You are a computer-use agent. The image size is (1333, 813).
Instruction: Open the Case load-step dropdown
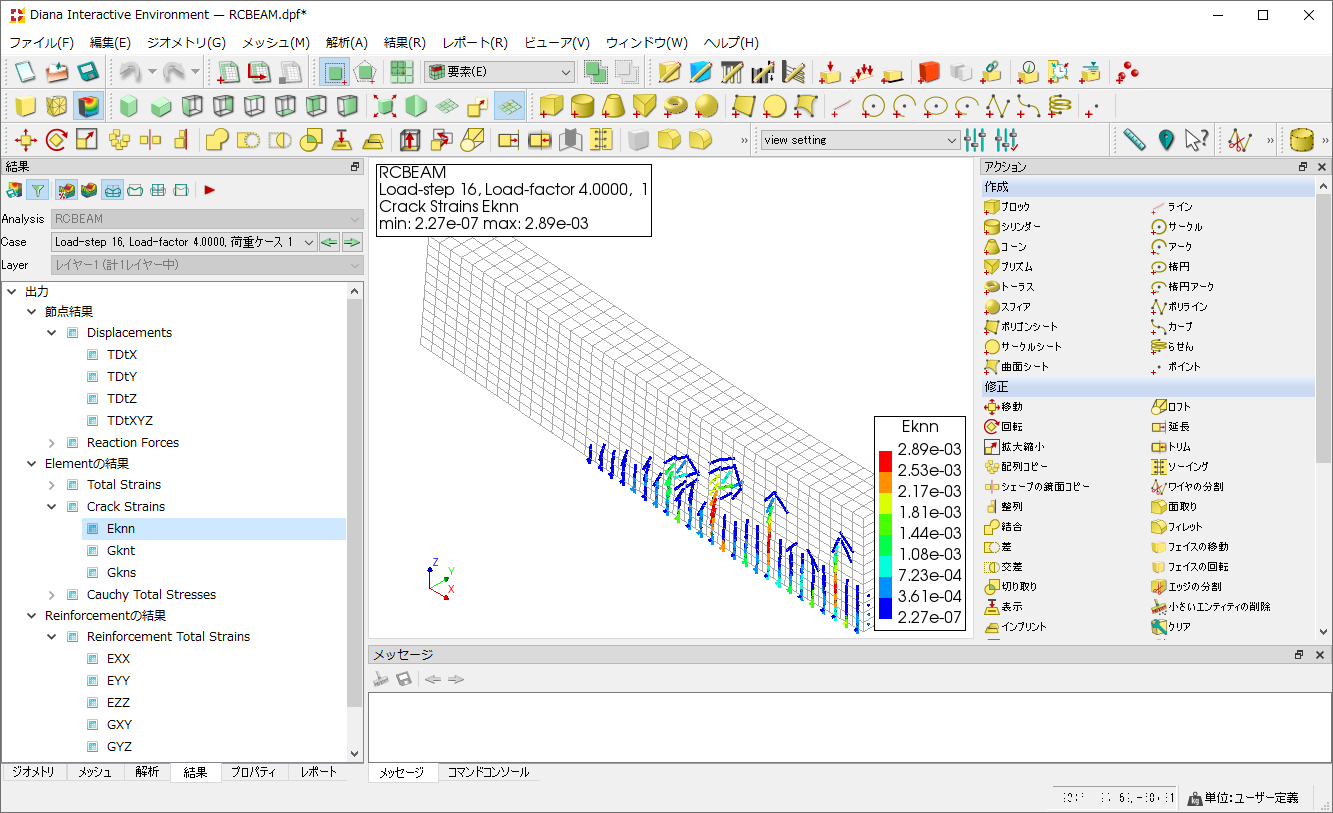308,242
